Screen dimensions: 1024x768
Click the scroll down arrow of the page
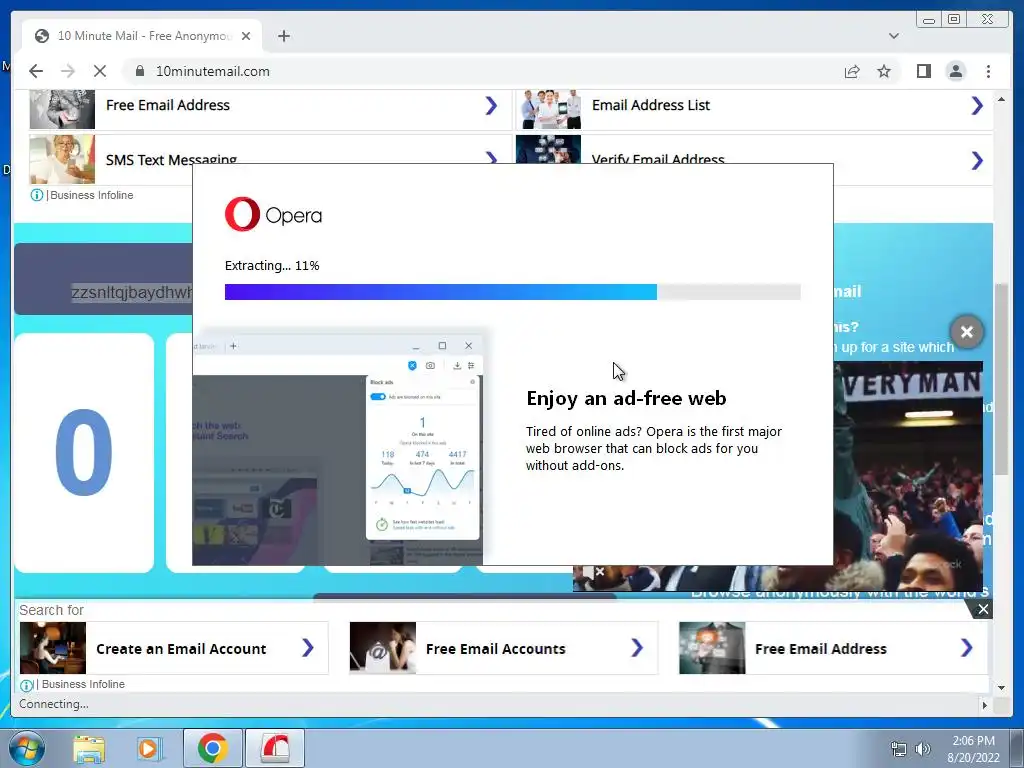[x=1001, y=687]
